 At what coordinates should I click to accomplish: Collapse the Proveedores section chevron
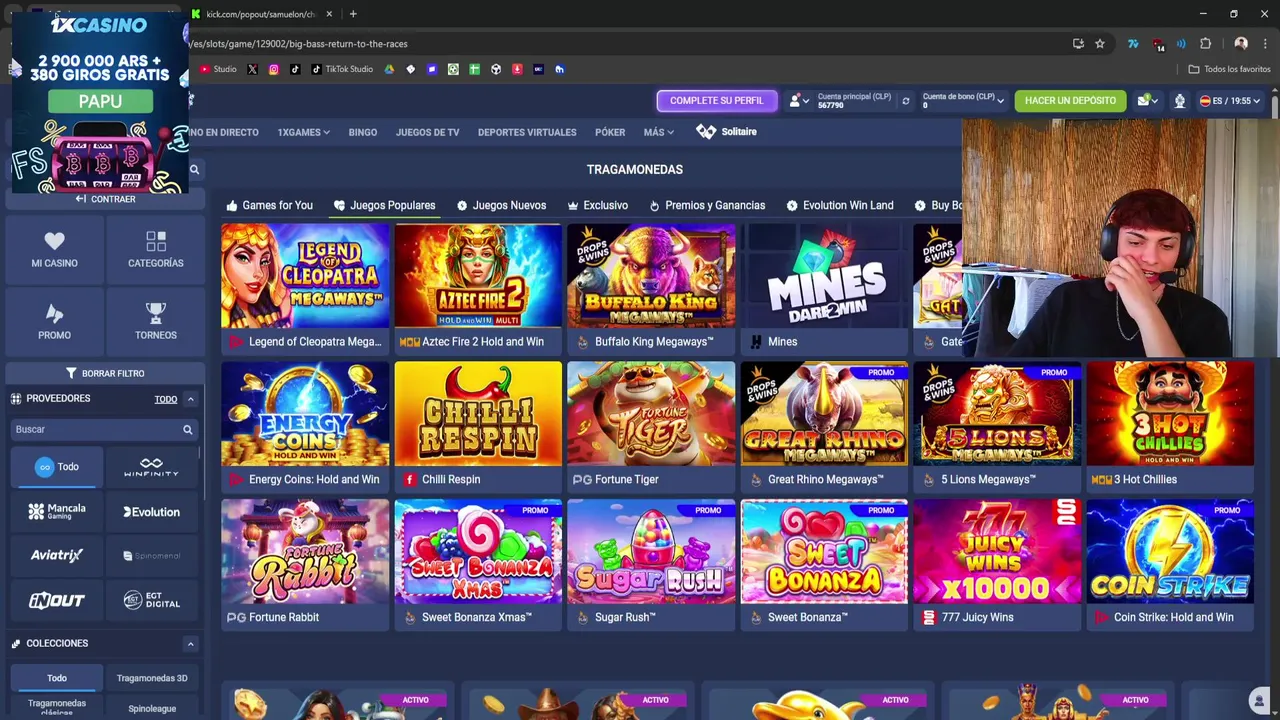coord(190,399)
